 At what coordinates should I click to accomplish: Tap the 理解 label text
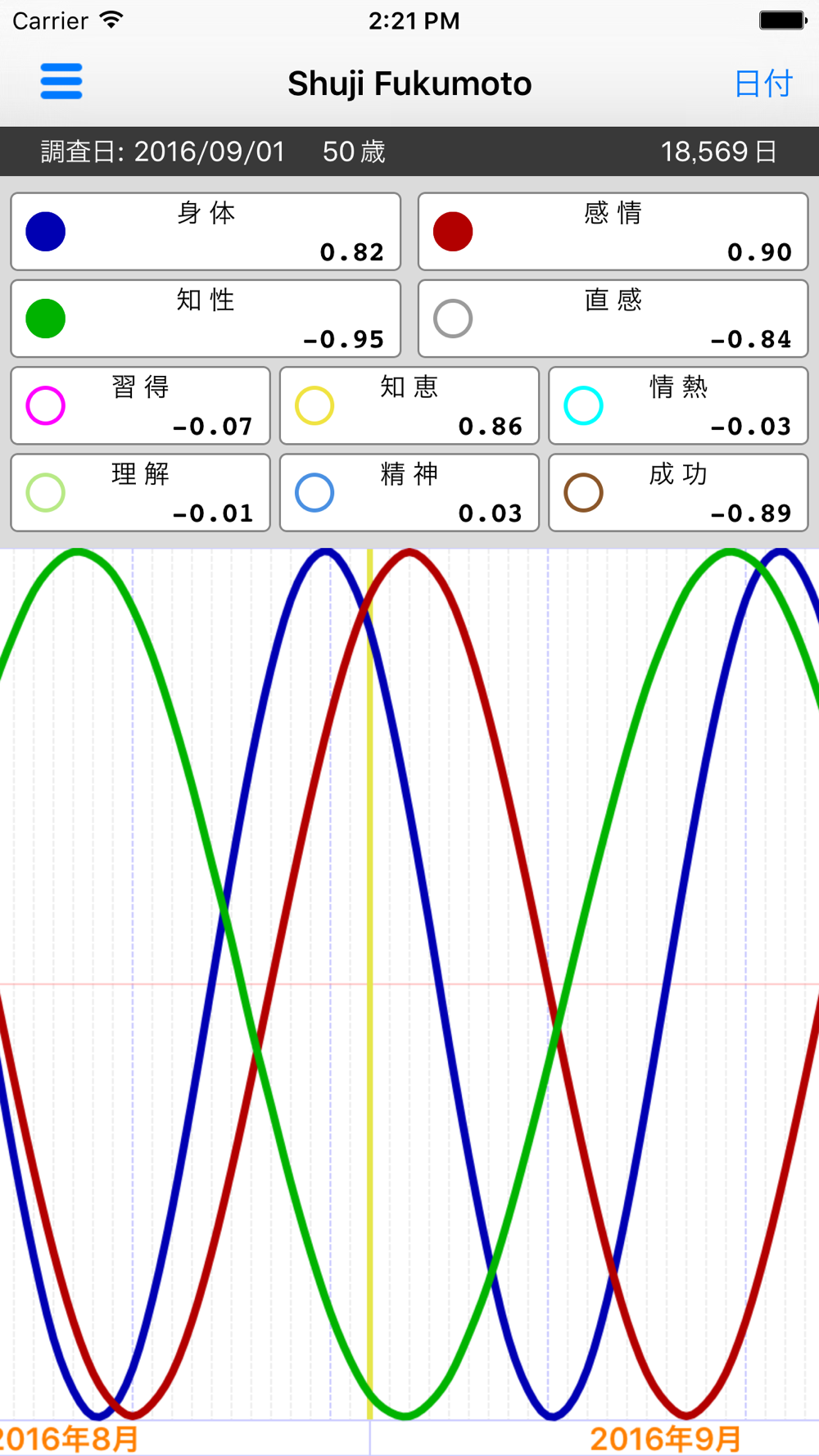click(x=140, y=473)
